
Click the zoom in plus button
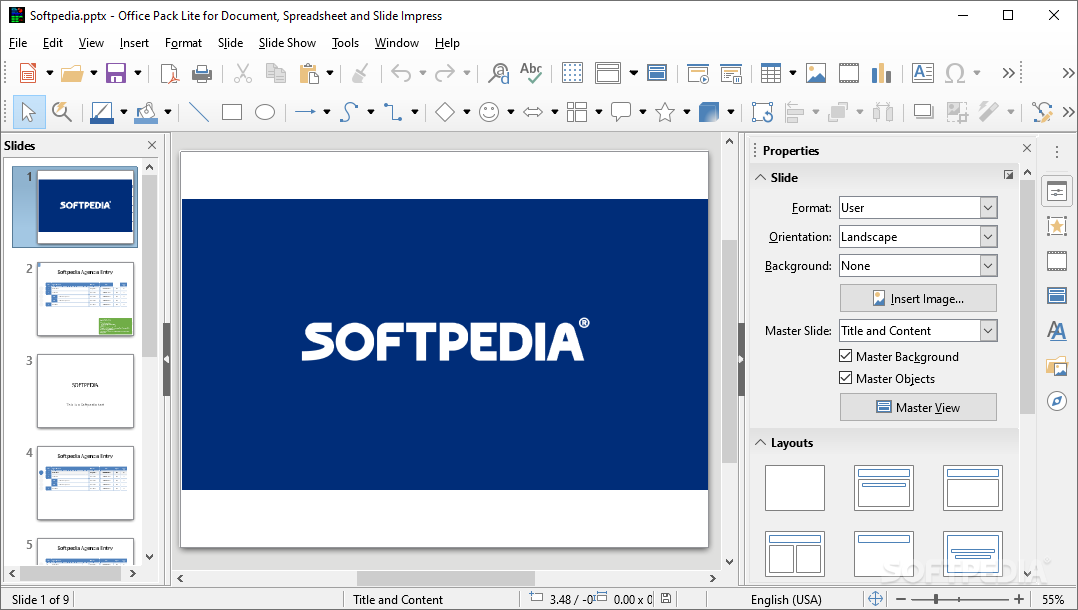pos(1019,599)
